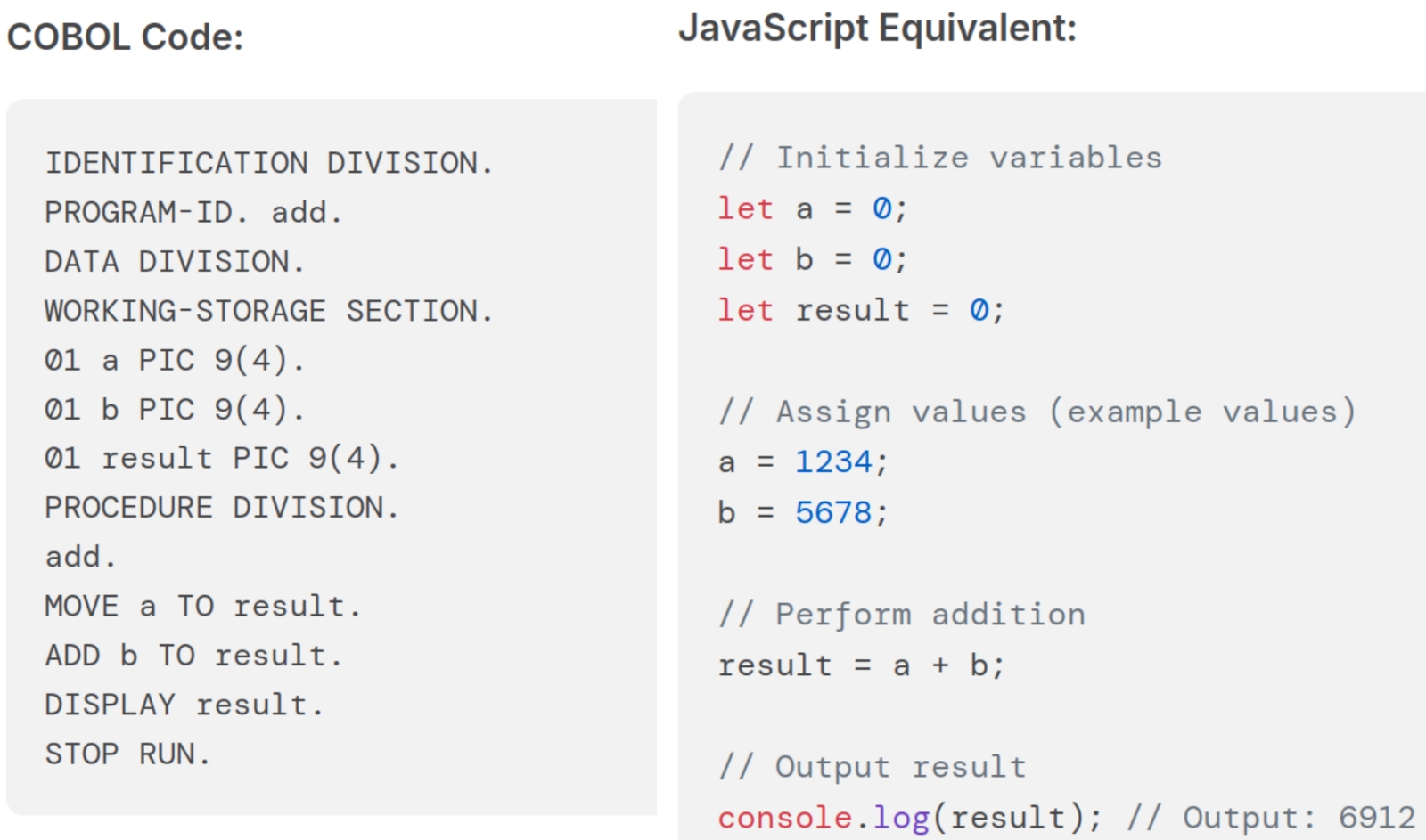Image resolution: width=1426 pixels, height=840 pixels.
Task: Click the 'console' keyword in JavaScript
Action: click(784, 818)
